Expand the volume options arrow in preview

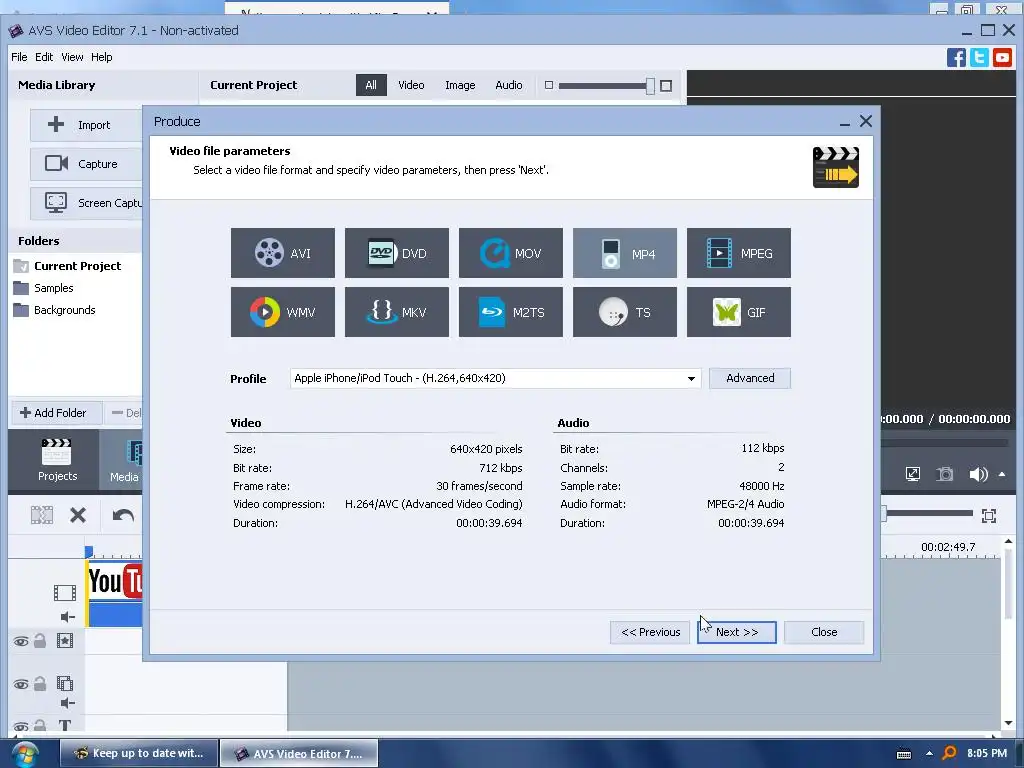coord(1002,474)
